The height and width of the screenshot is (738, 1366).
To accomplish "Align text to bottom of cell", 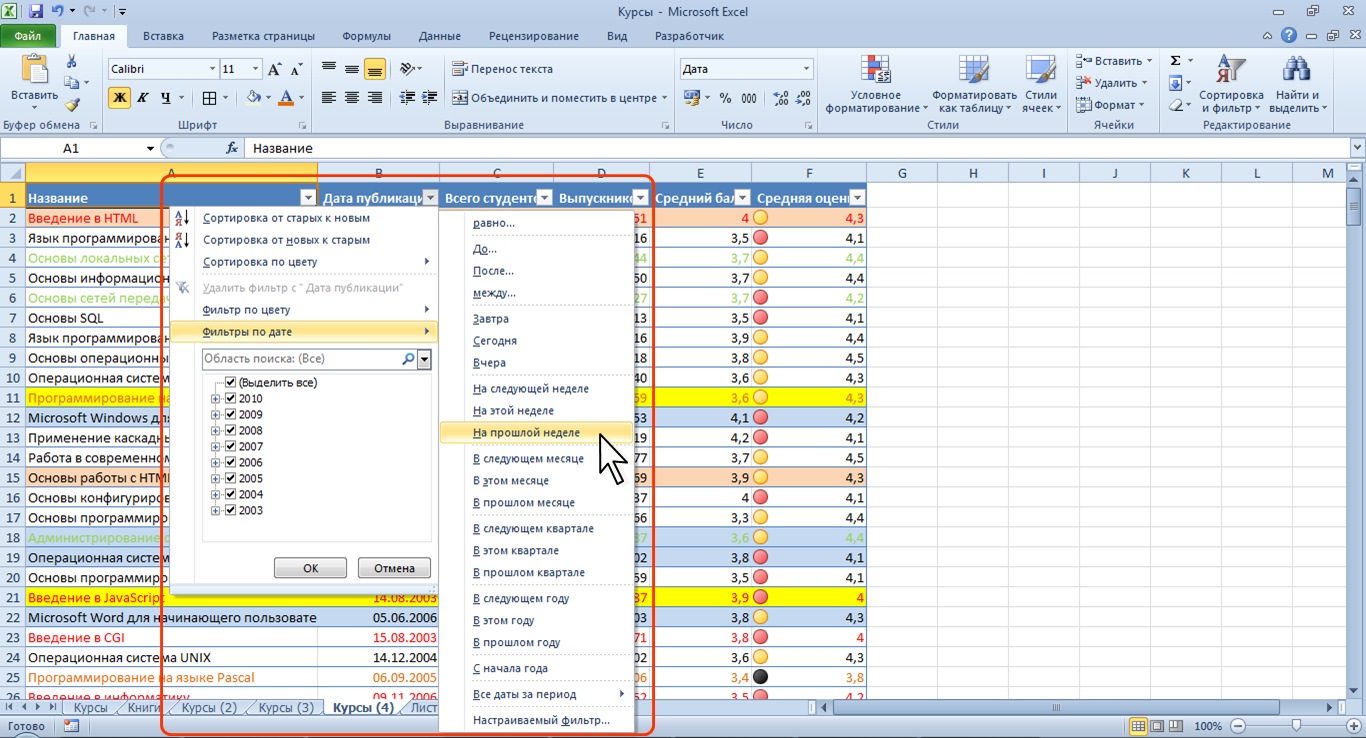I will click(375, 69).
